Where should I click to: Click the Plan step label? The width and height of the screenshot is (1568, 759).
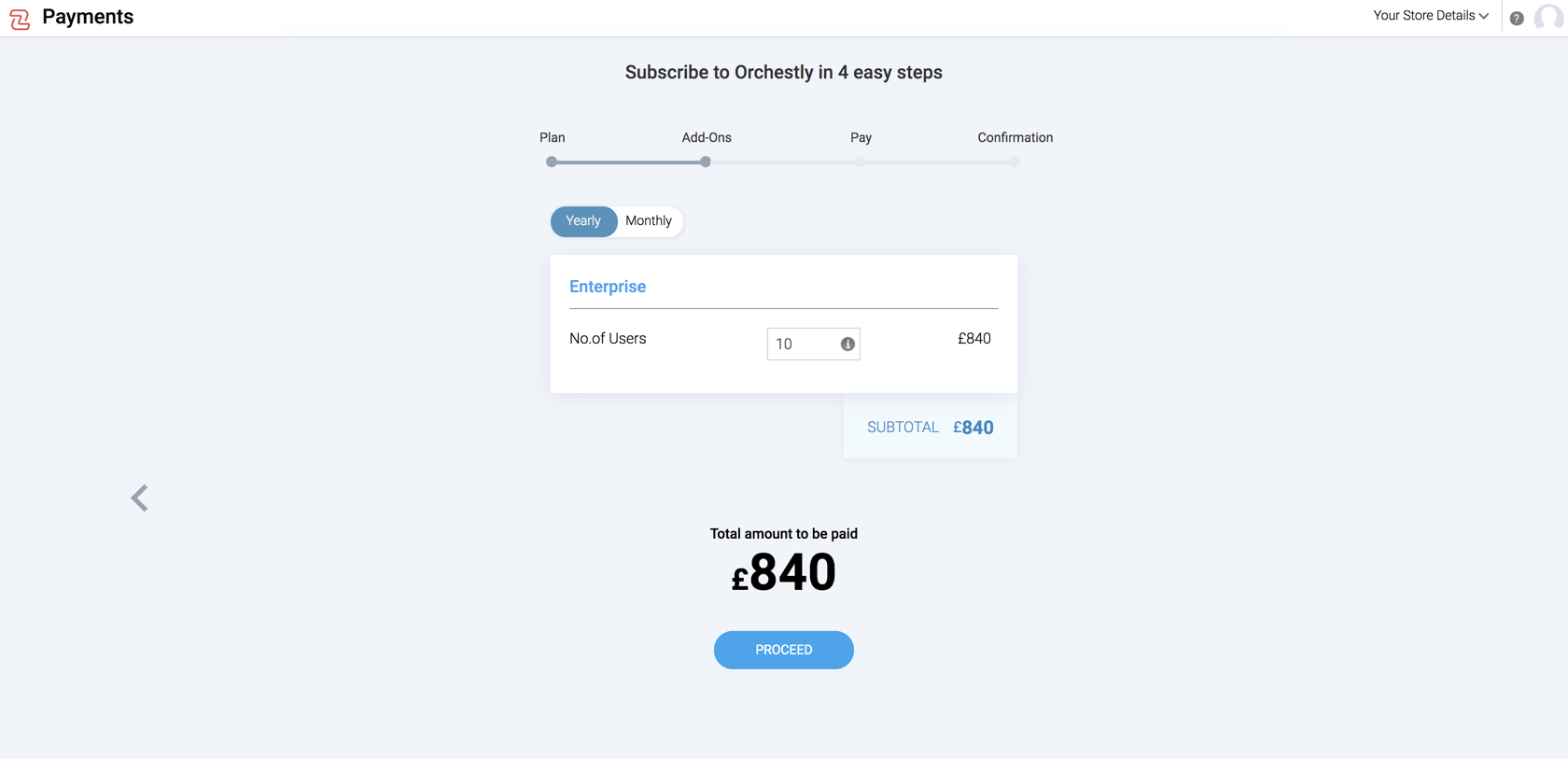click(553, 137)
